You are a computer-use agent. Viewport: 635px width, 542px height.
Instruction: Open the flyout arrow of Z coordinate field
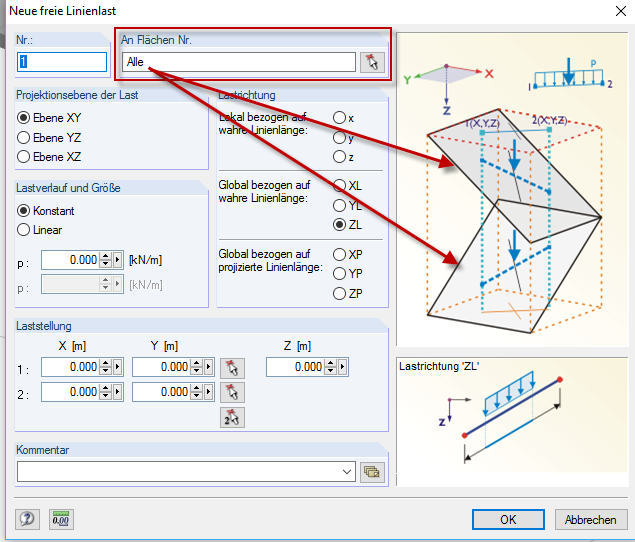click(343, 367)
